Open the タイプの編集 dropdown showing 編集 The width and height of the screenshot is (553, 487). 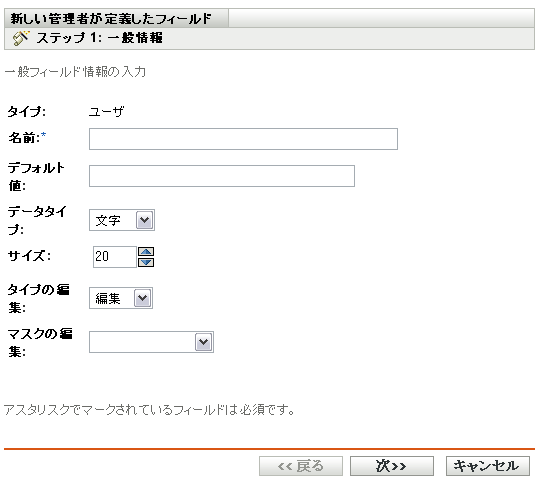(x=121, y=298)
